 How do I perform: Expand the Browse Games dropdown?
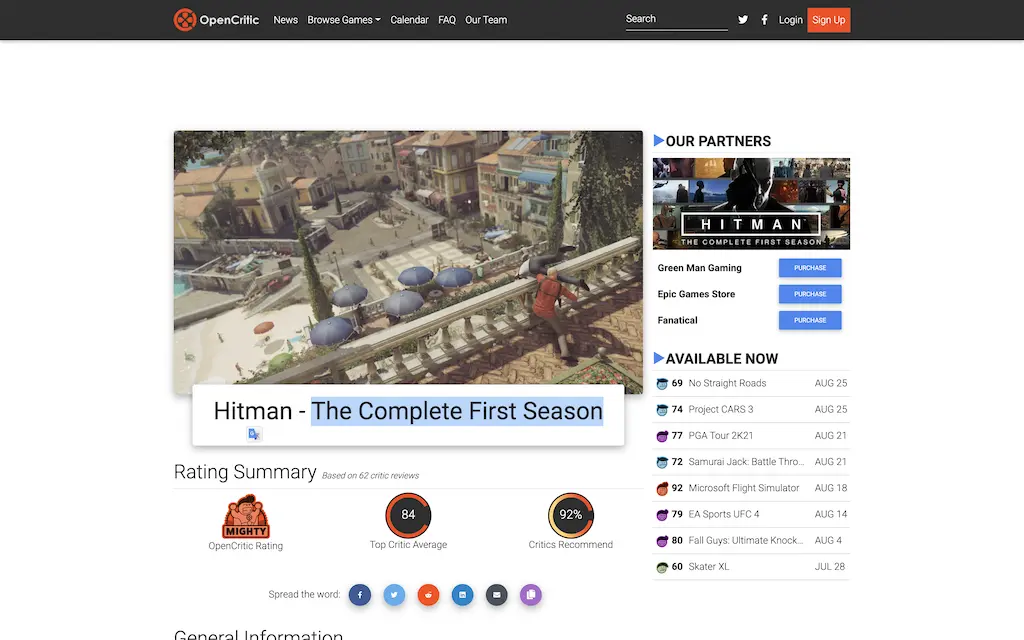pyautogui.click(x=344, y=20)
